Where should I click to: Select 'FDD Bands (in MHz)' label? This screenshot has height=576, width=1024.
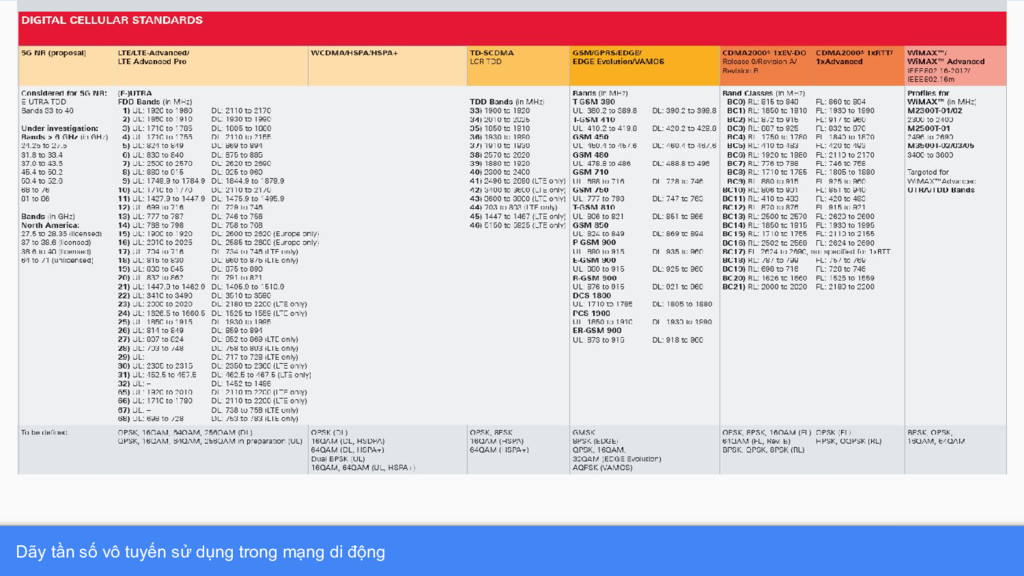point(155,102)
